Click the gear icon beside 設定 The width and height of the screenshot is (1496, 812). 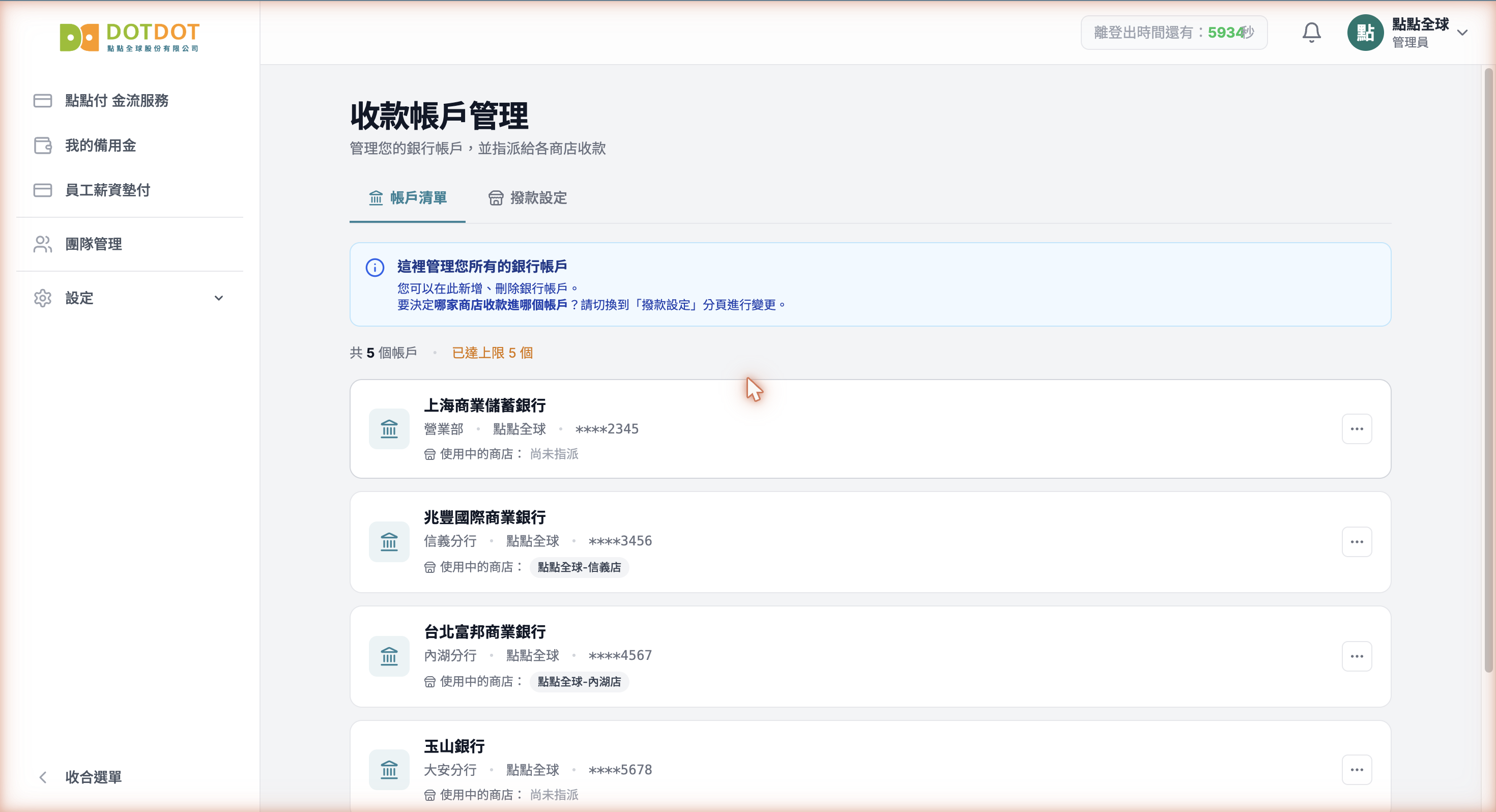(x=42, y=298)
